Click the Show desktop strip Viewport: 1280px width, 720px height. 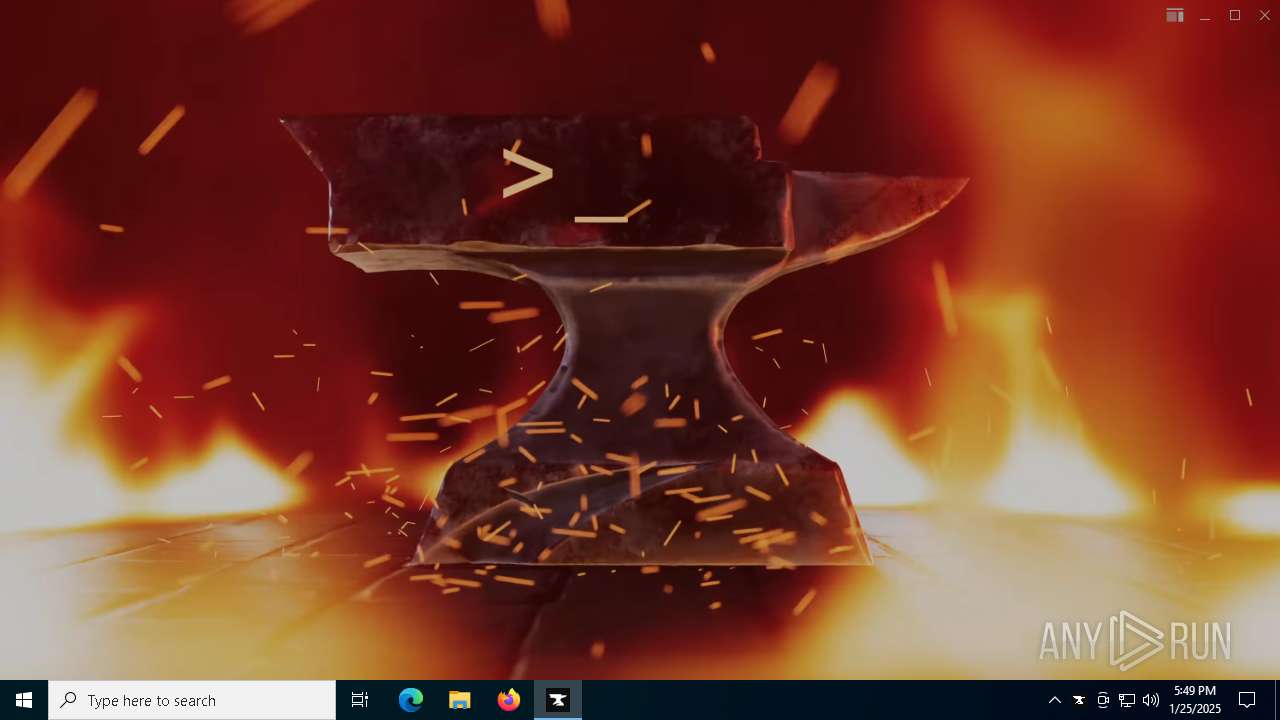1277,700
